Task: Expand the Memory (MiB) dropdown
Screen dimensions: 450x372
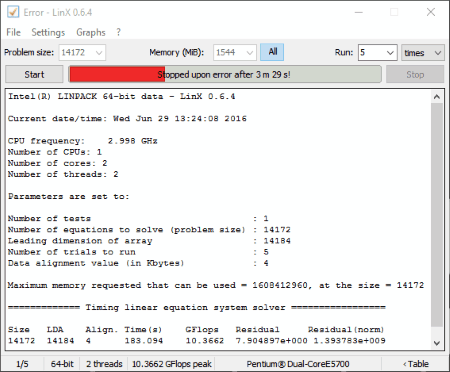Action: click(250, 53)
